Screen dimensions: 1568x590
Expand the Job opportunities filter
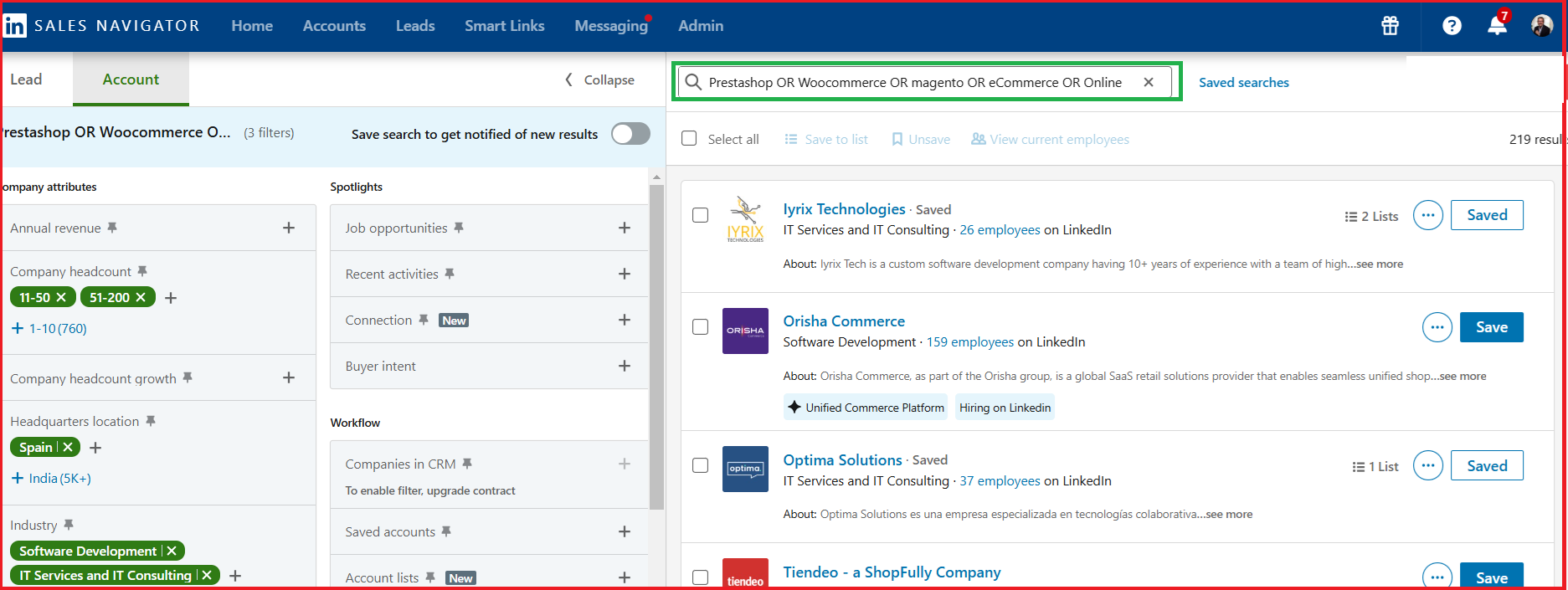(625, 228)
